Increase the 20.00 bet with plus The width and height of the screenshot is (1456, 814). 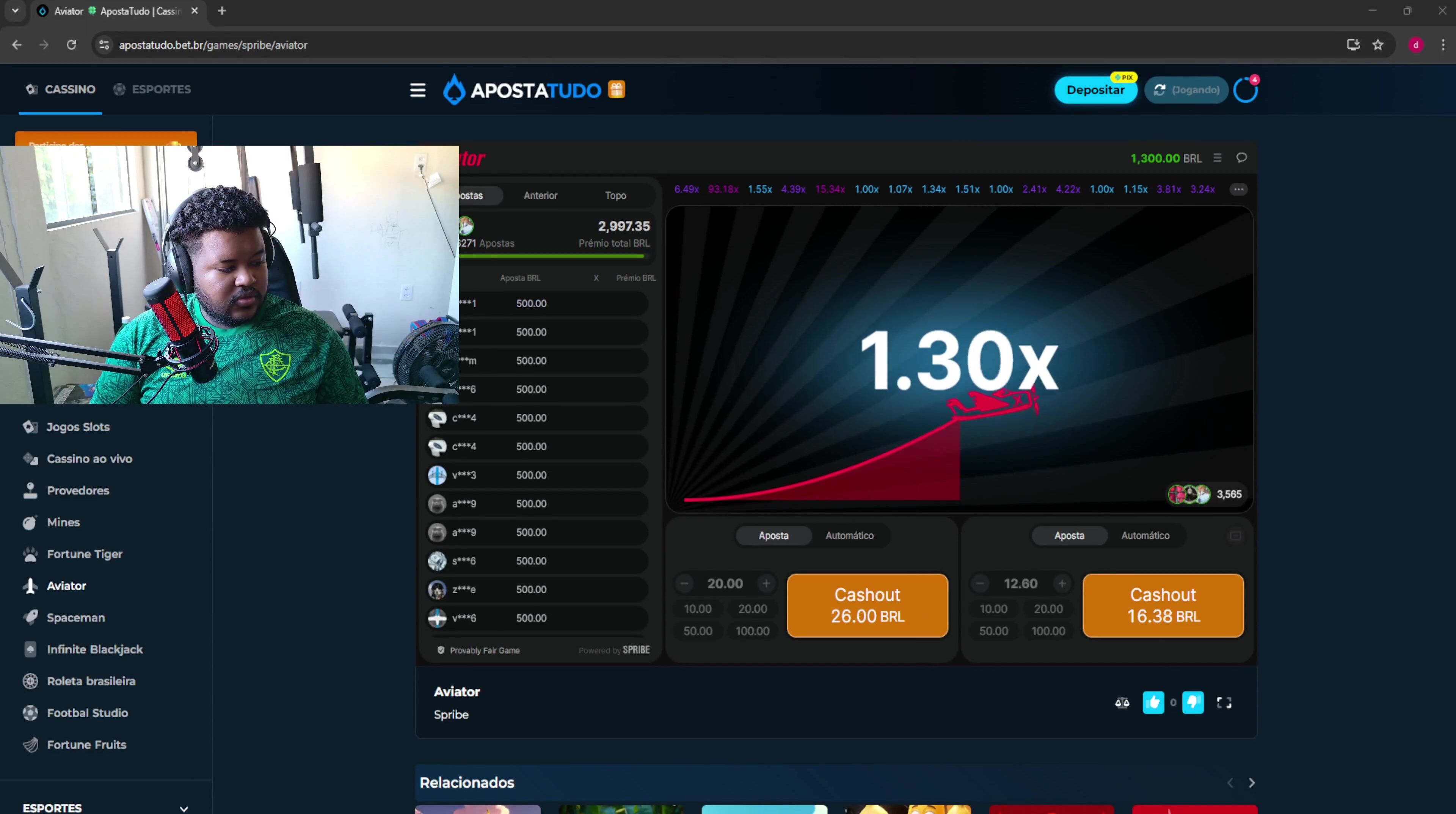(766, 583)
